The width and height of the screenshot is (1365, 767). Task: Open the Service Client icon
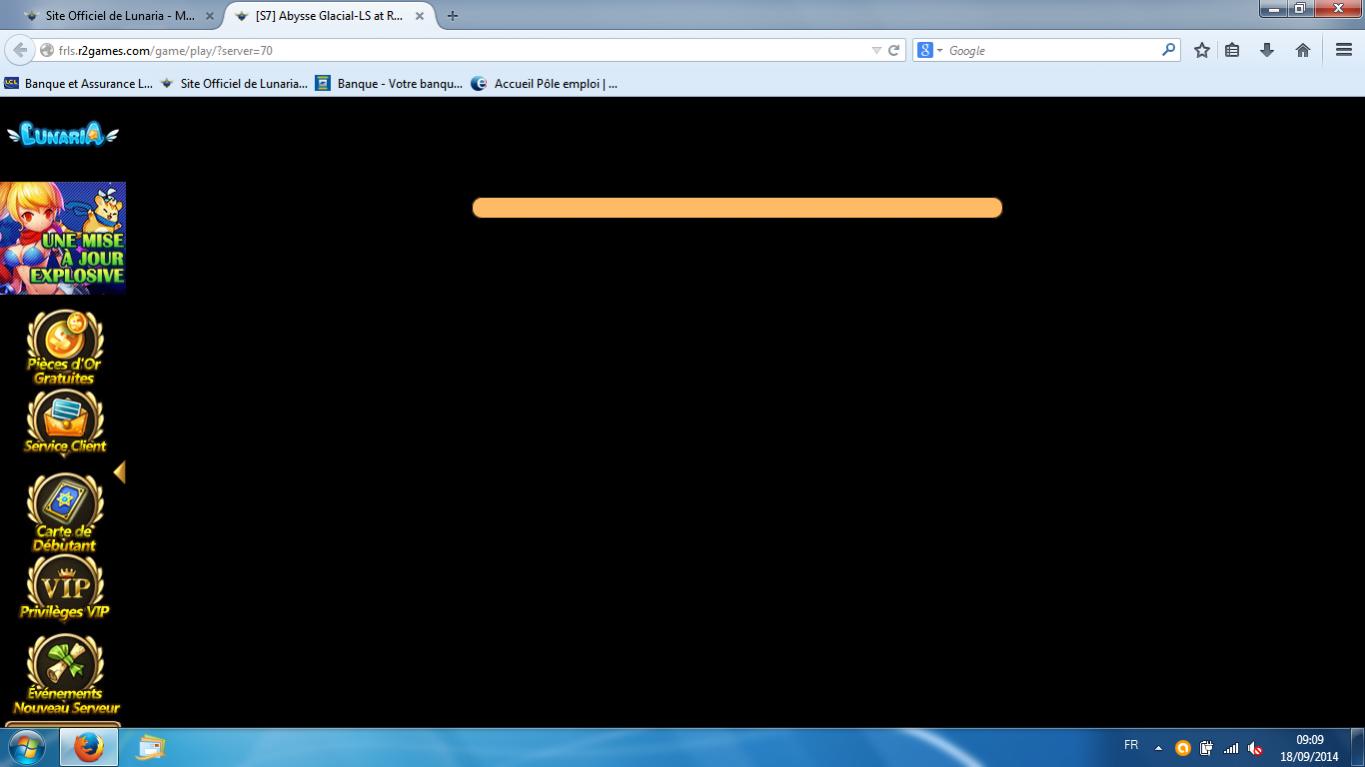(64, 421)
